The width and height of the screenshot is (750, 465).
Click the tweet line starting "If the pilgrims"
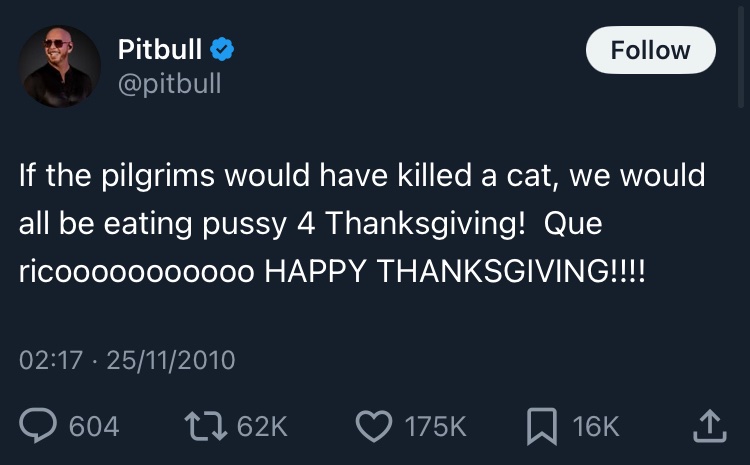tap(360, 177)
